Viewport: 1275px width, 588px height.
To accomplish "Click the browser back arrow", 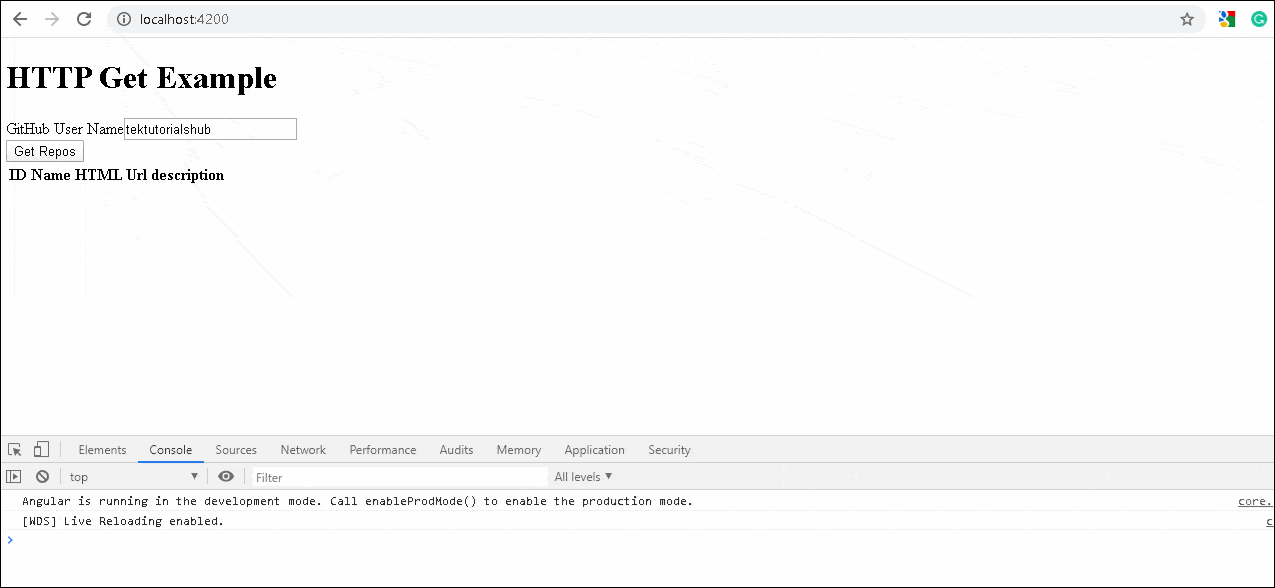I will point(20,19).
